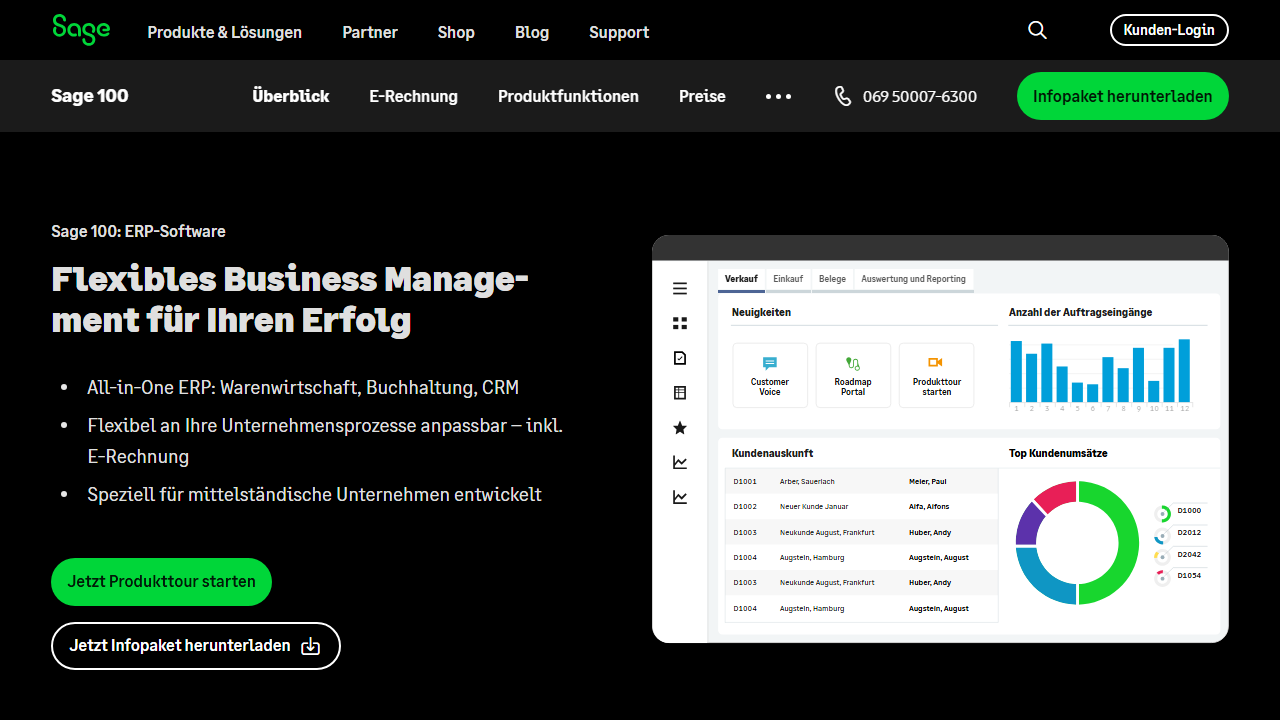The image size is (1280, 720).
Task: Click Kundenauskunft section heading
Action: [x=772, y=453]
